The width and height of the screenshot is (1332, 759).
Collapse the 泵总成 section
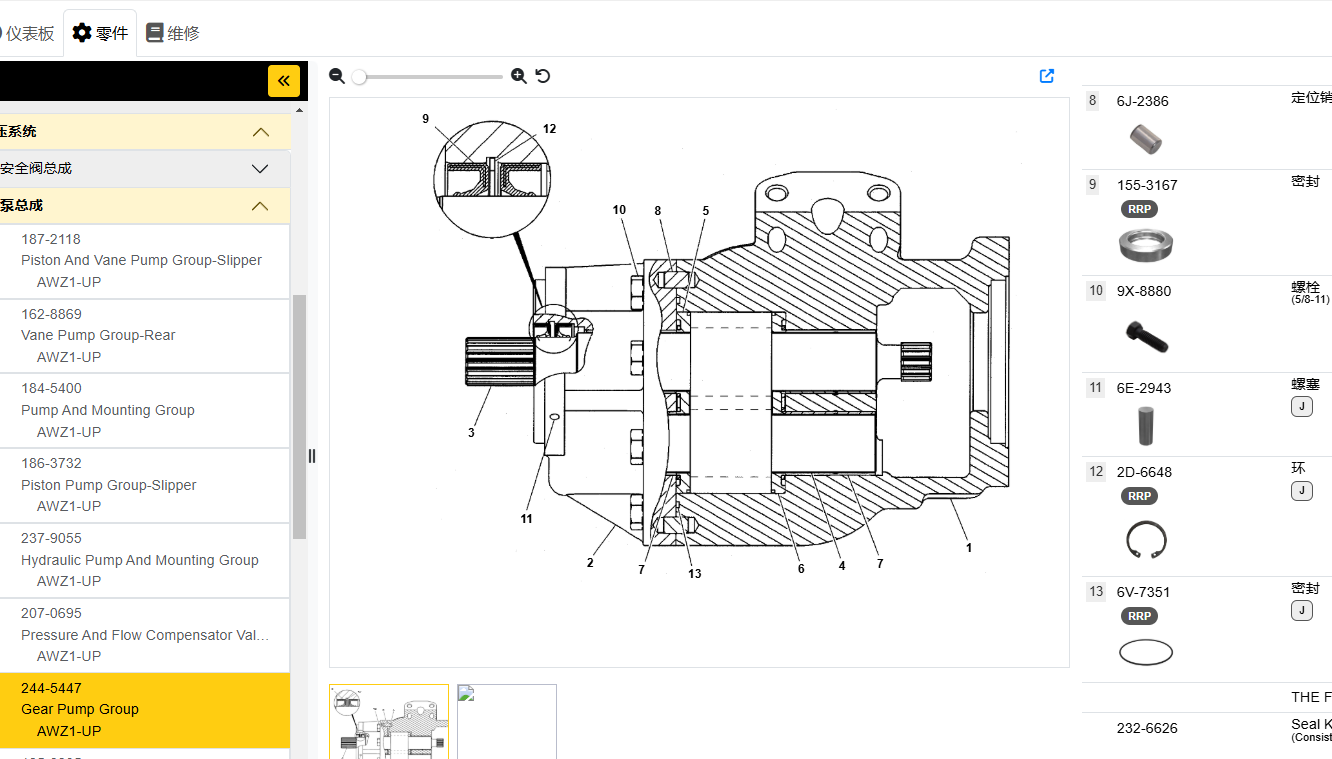pos(260,206)
